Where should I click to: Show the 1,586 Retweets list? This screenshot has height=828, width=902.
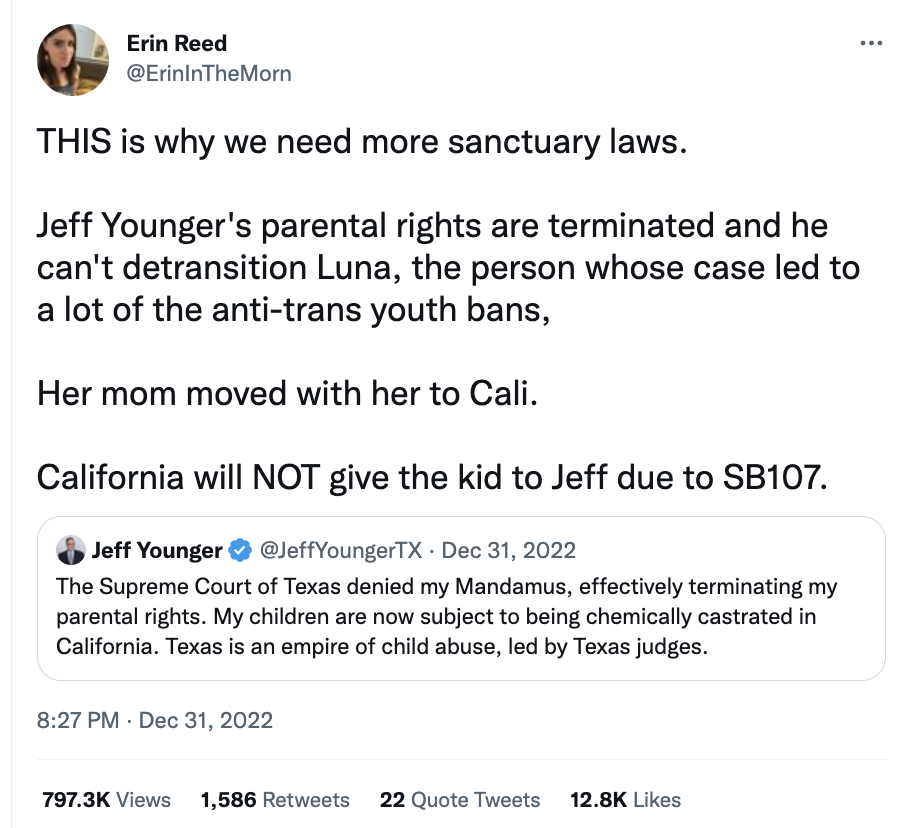275,800
